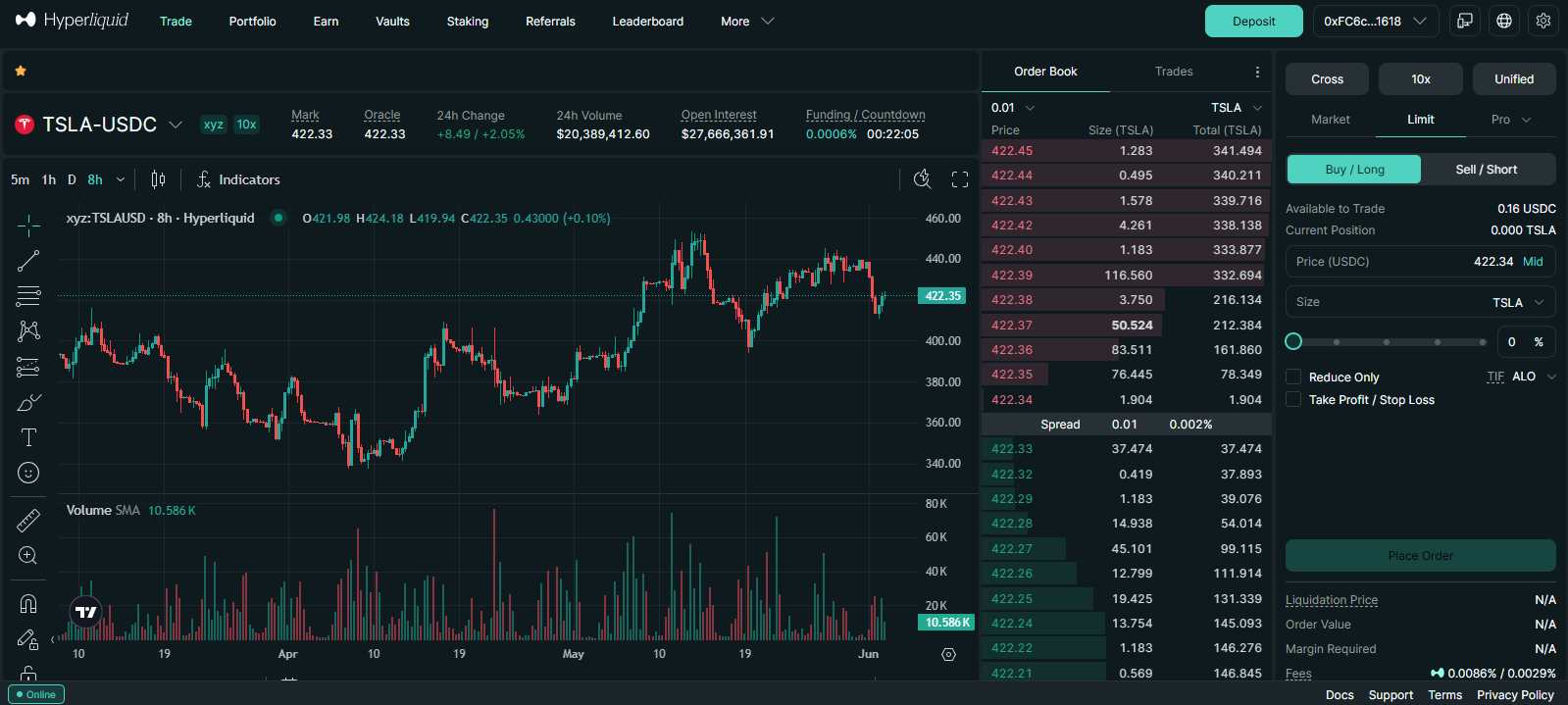The height and width of the screenshot is (705, 1568).
Task: Enable Take Profit / Stop Loss checkbox
Action: coord(1293,399)
